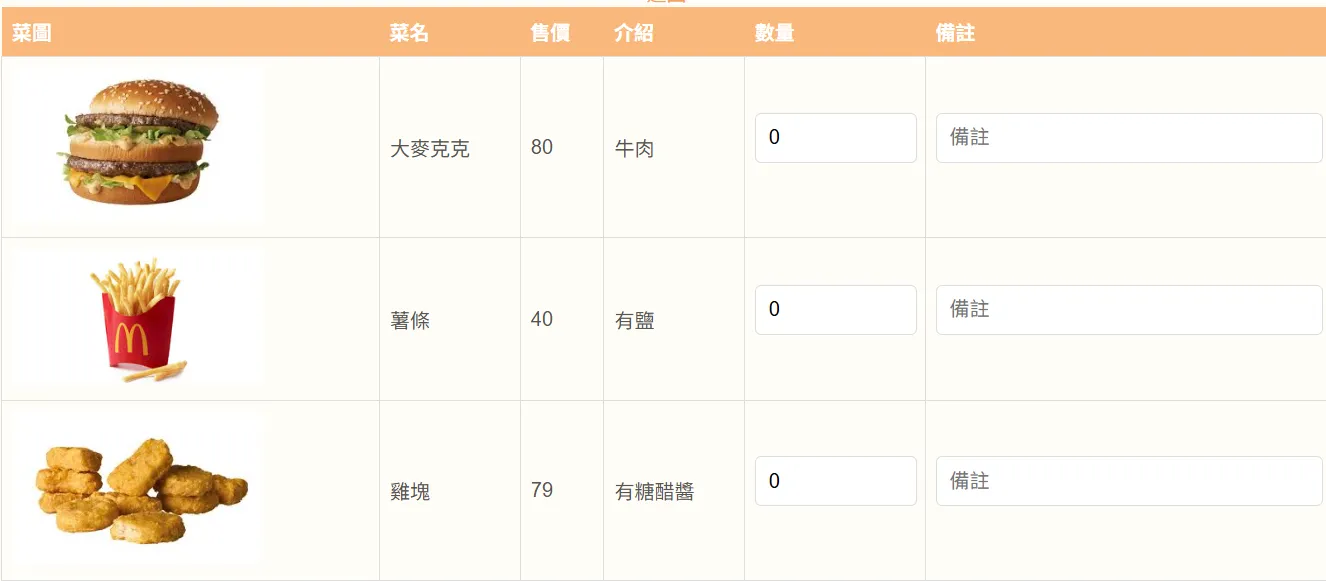Click the 備註 field for 薯條
Viewport: 1326px width, 581px height.
tap(1128, 310)
